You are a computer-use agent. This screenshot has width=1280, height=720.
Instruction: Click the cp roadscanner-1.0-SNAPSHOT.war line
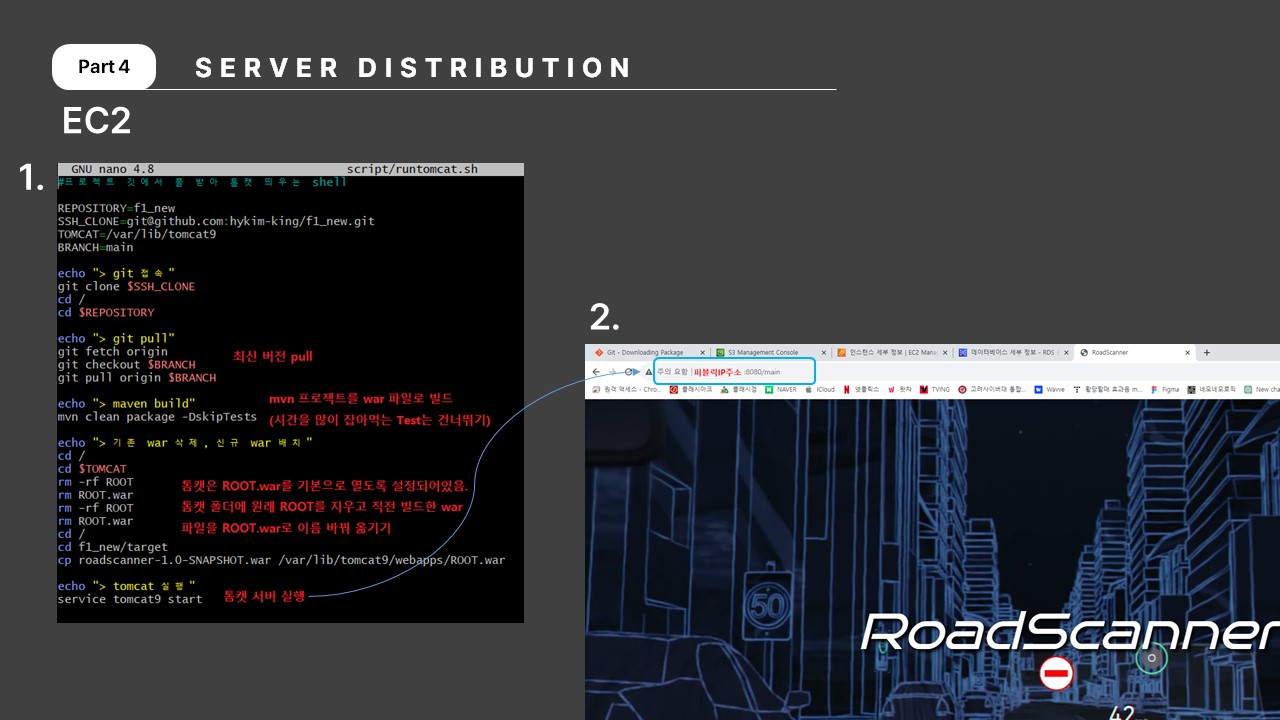(x=282, y=559)
